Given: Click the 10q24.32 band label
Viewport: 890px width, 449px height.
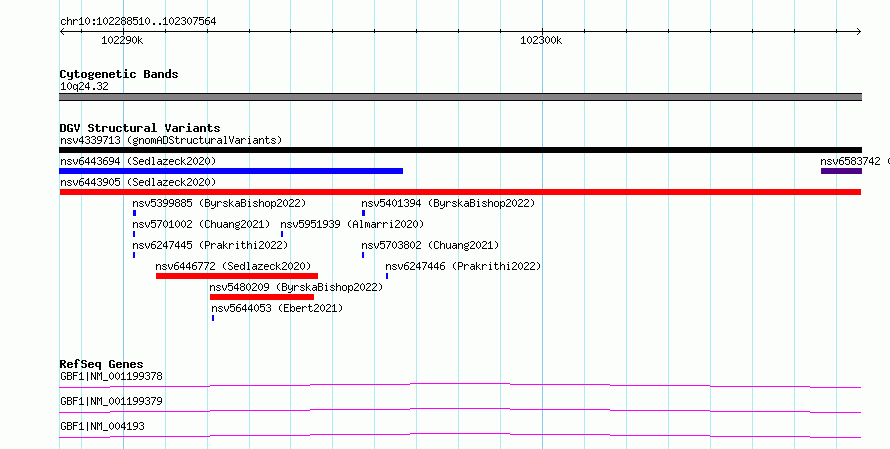Looking at the screenshot, I should (x=84, y=86).
